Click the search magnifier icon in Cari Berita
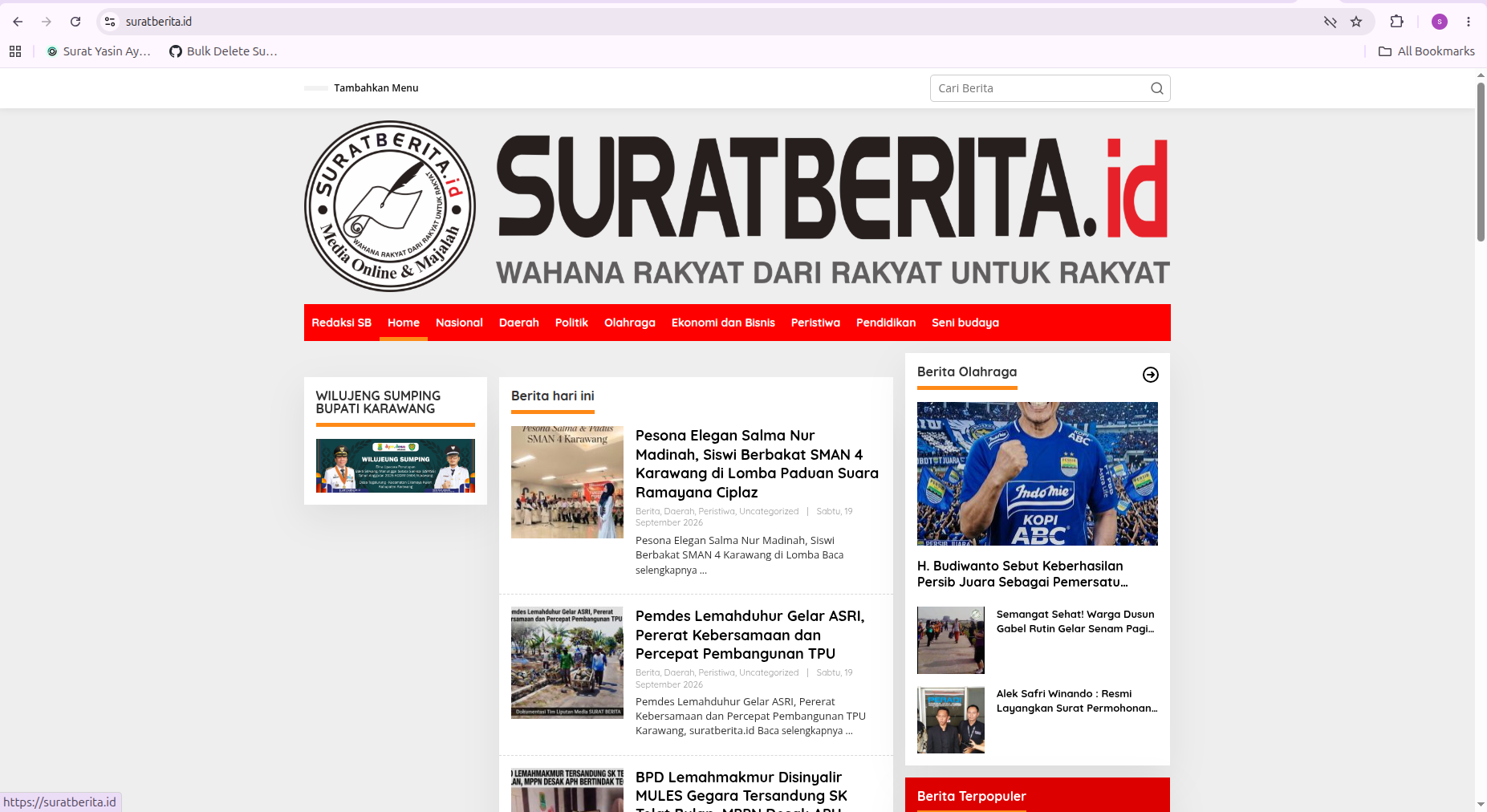 1156,88
